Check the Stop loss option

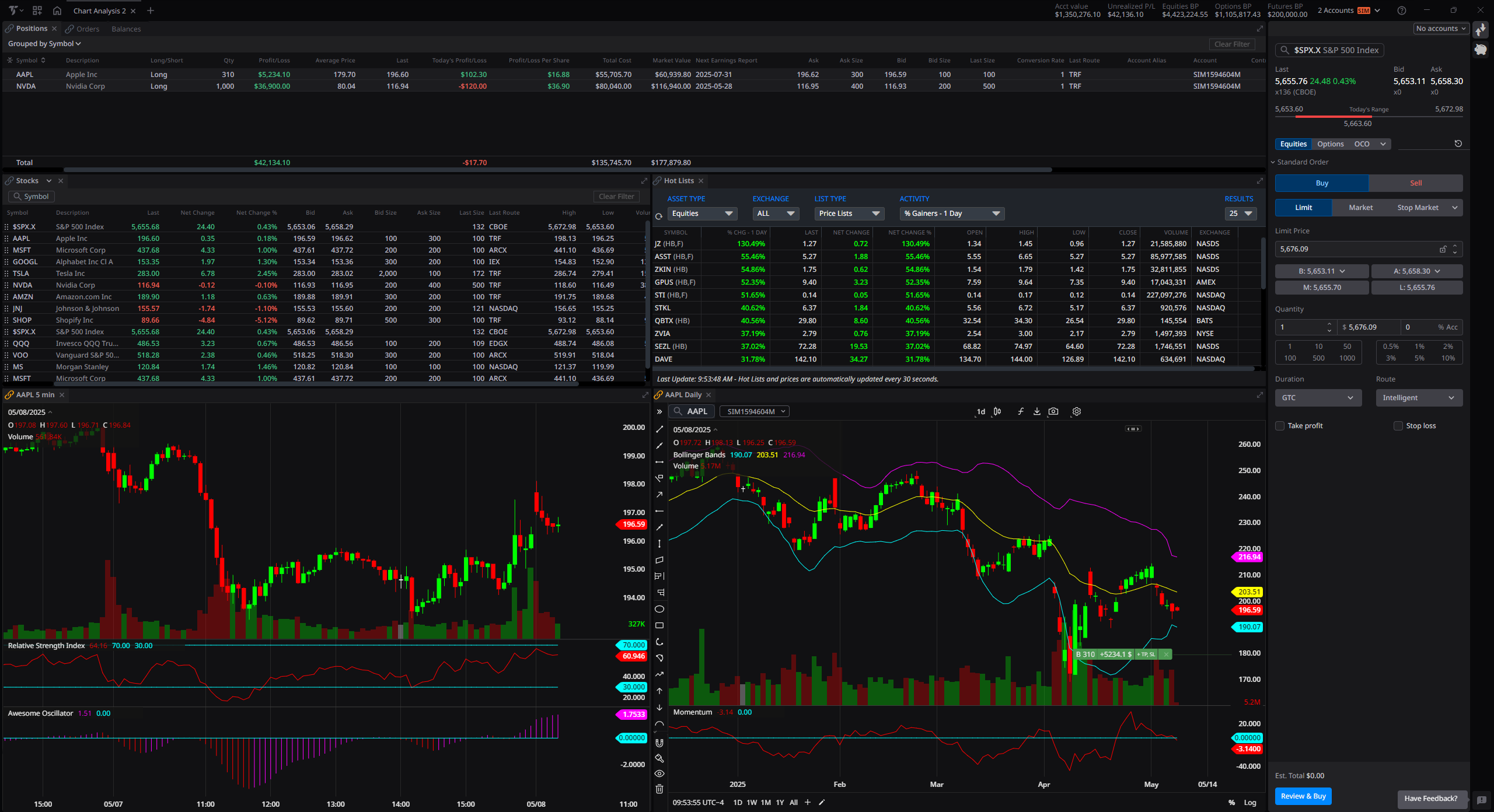click(x=1398, y=426)
